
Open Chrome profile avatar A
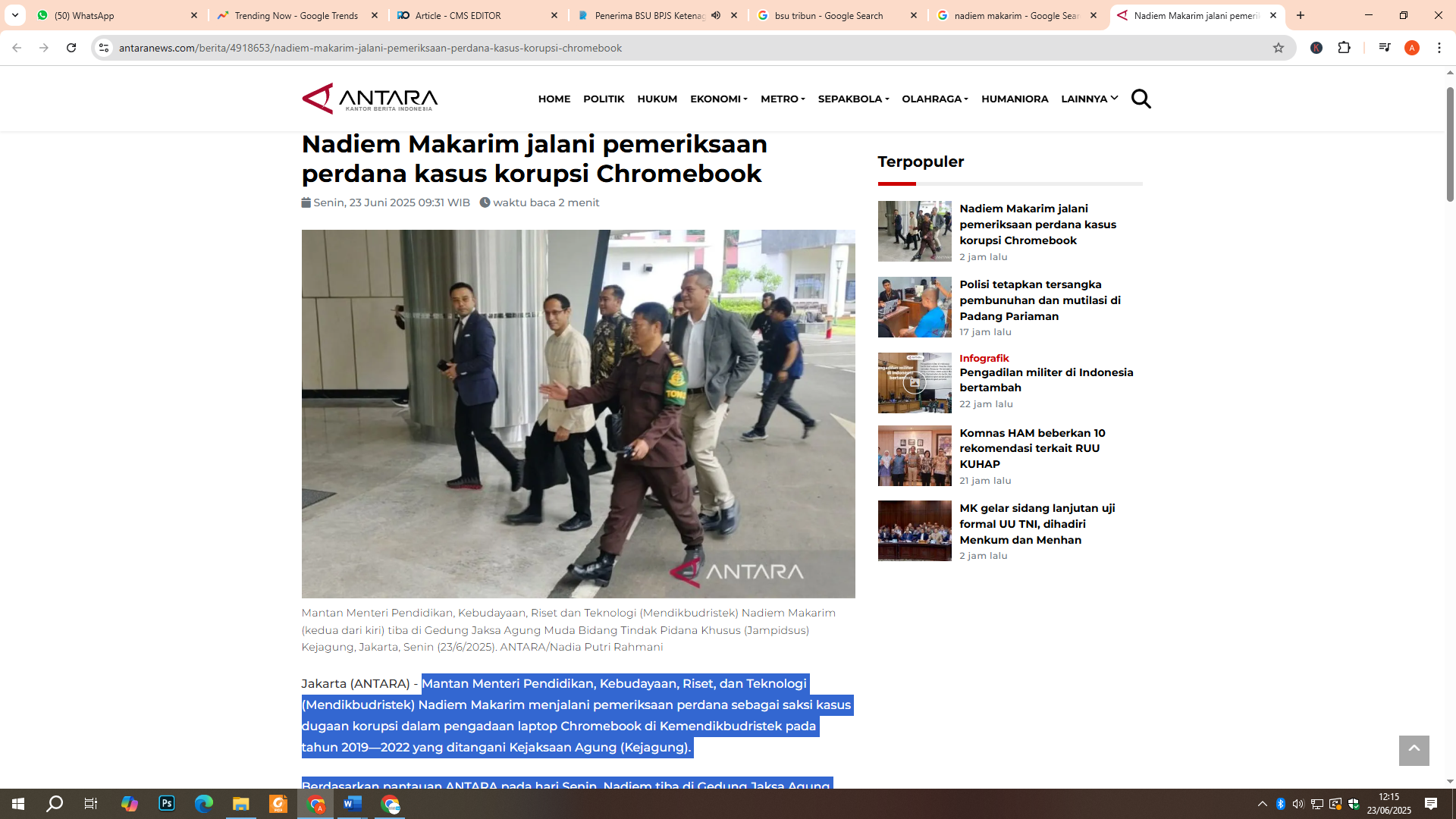pyautogui.click(x=1411, y=48)
